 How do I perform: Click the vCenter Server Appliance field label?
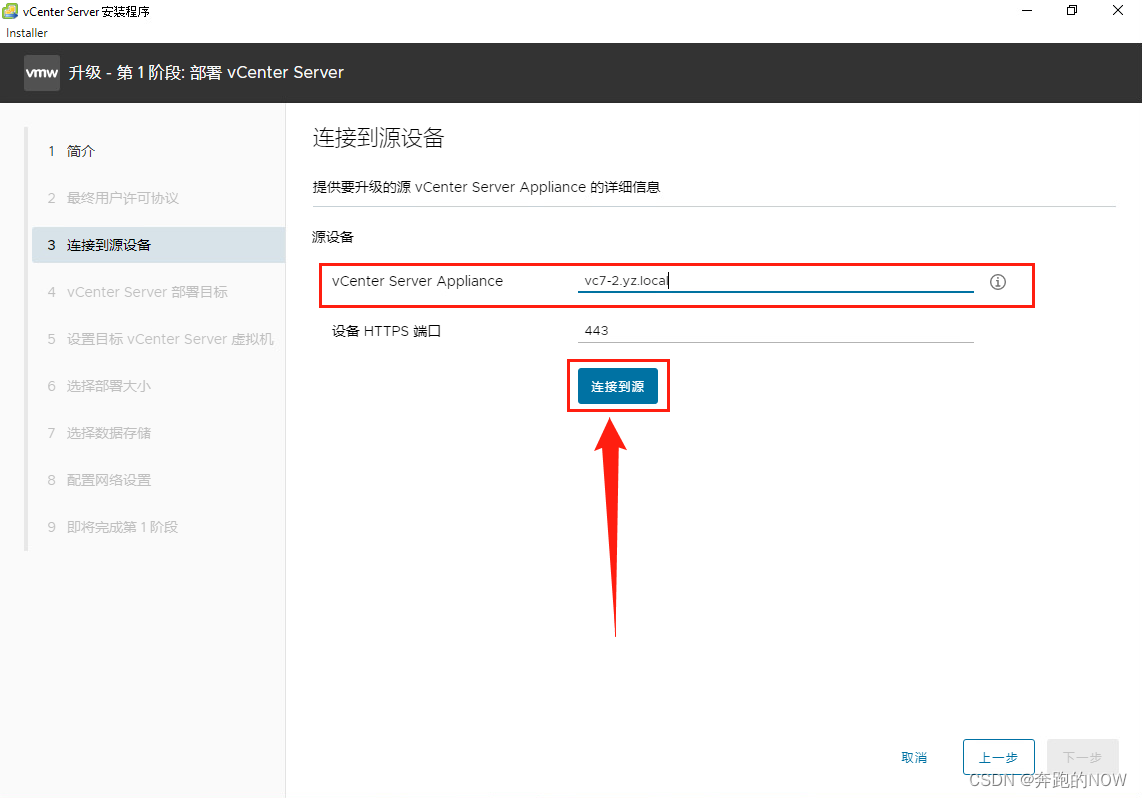point(417,281)
